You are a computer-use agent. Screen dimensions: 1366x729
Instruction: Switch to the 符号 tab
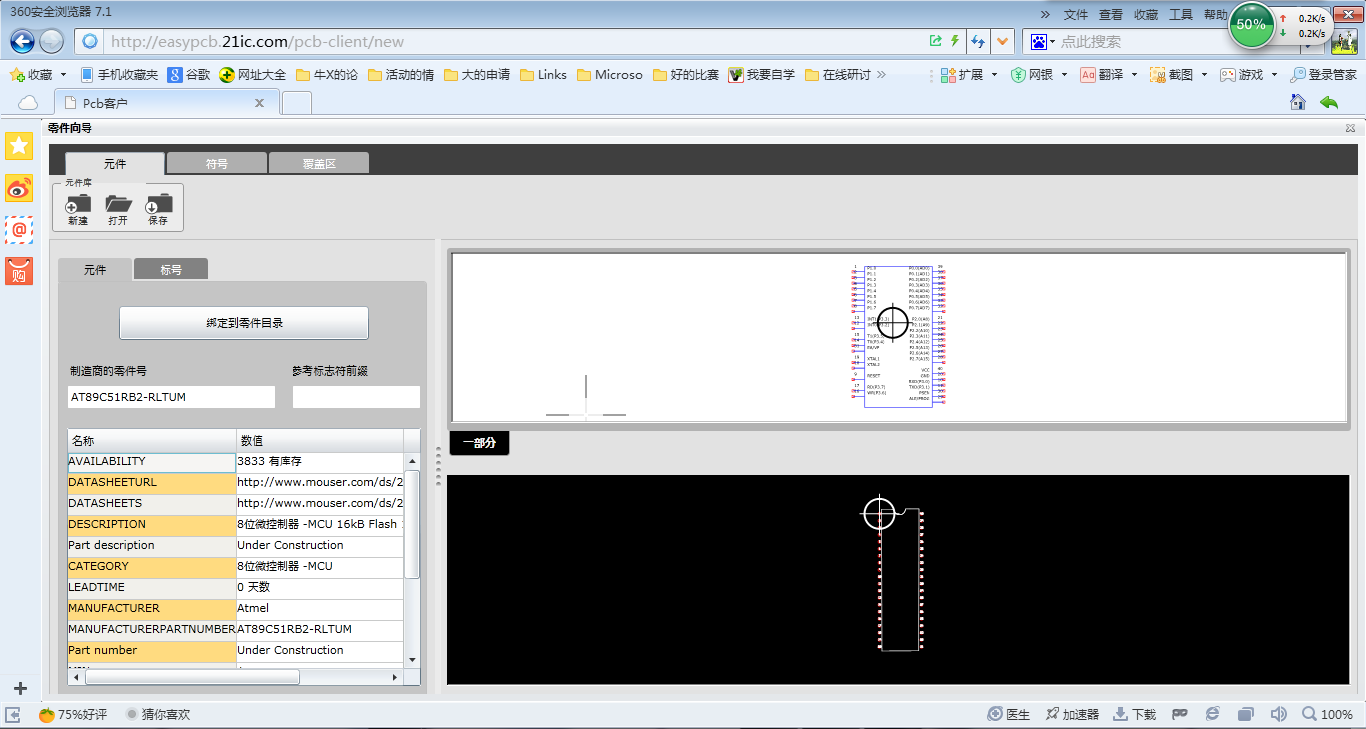point(217,163)
